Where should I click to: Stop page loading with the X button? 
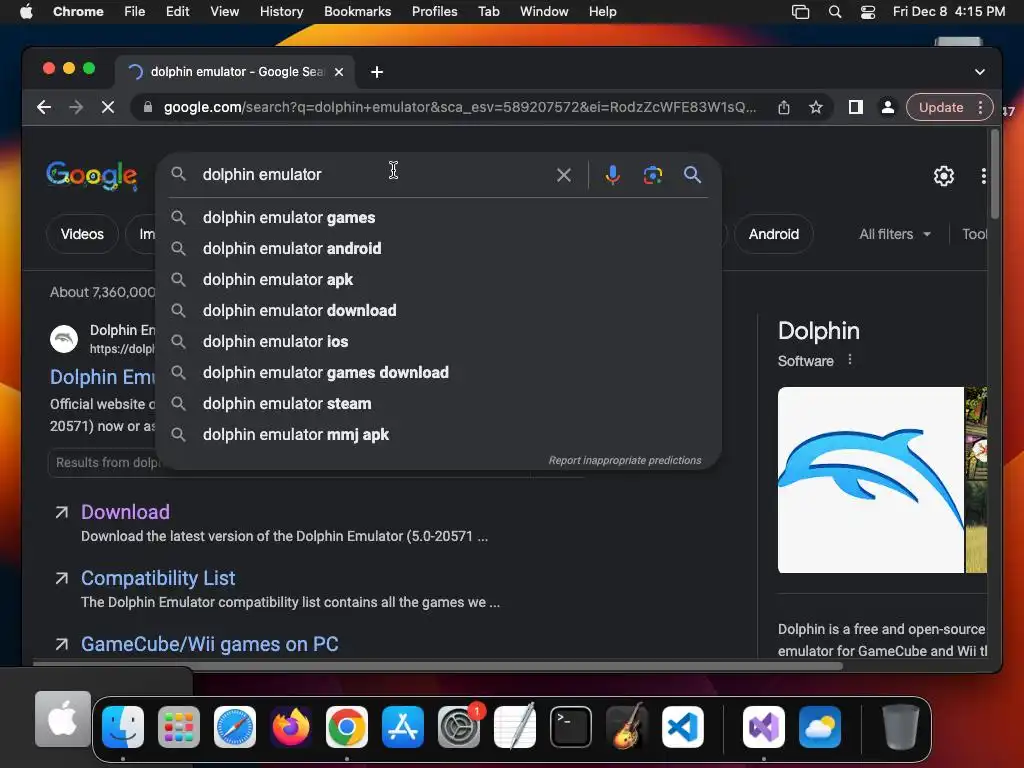coord(108,107)
